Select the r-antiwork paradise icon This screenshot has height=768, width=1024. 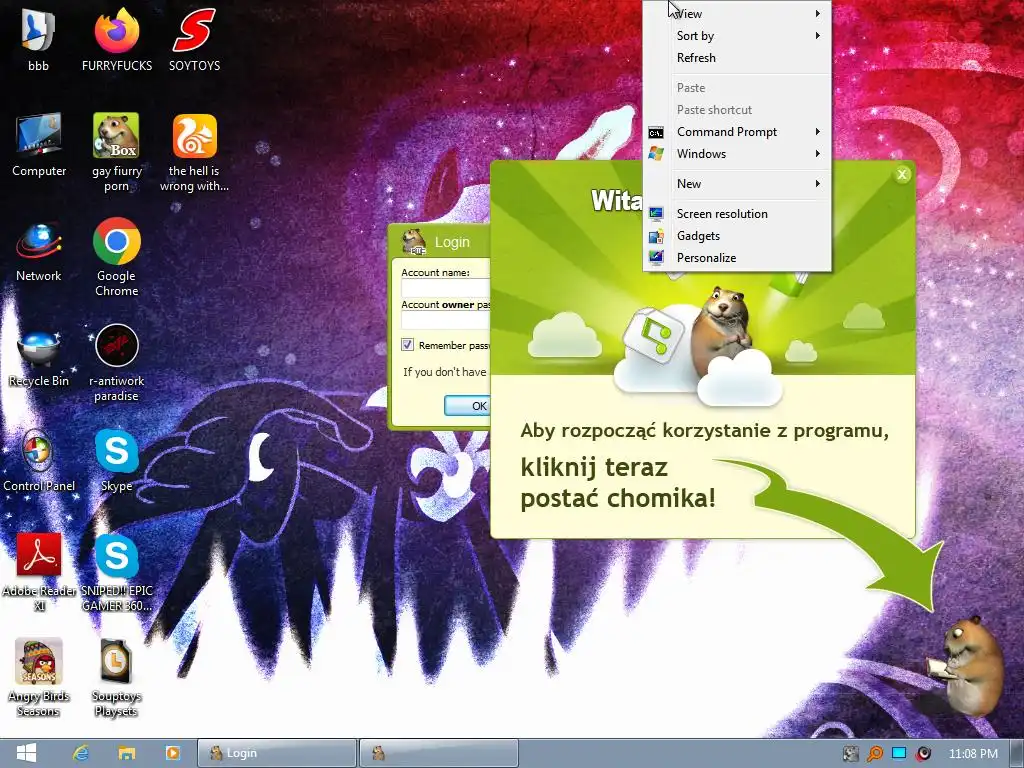116,364
